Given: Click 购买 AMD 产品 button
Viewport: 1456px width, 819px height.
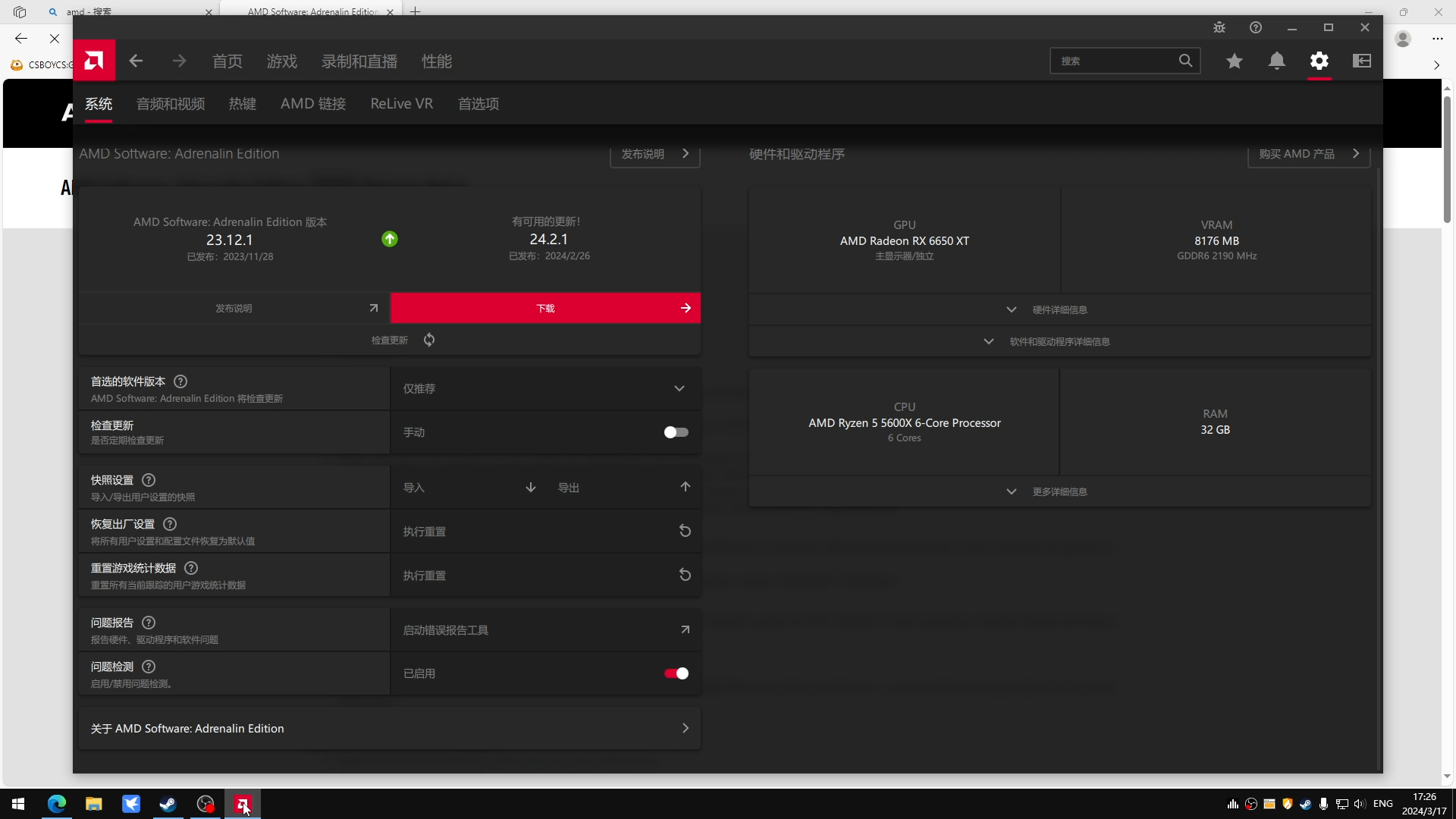Looking at the screenshot, I should [x=1309, y=154].
